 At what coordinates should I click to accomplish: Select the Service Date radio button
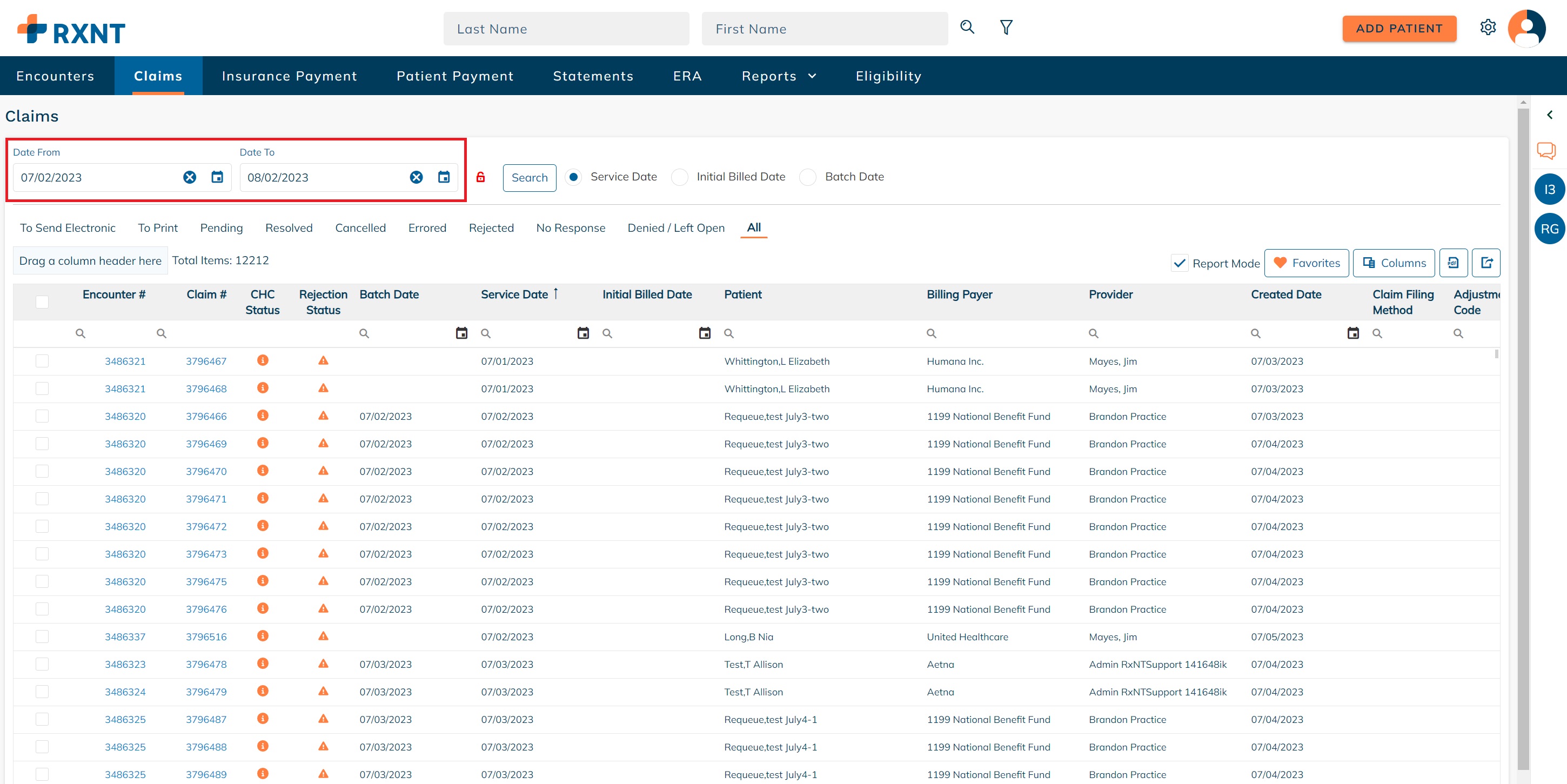click(573, 177)
